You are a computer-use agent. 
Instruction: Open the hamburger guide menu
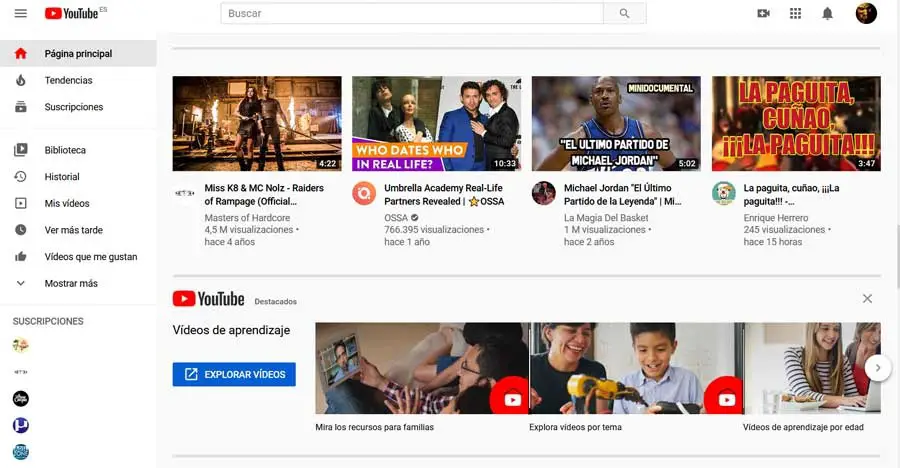coord(21,13)
